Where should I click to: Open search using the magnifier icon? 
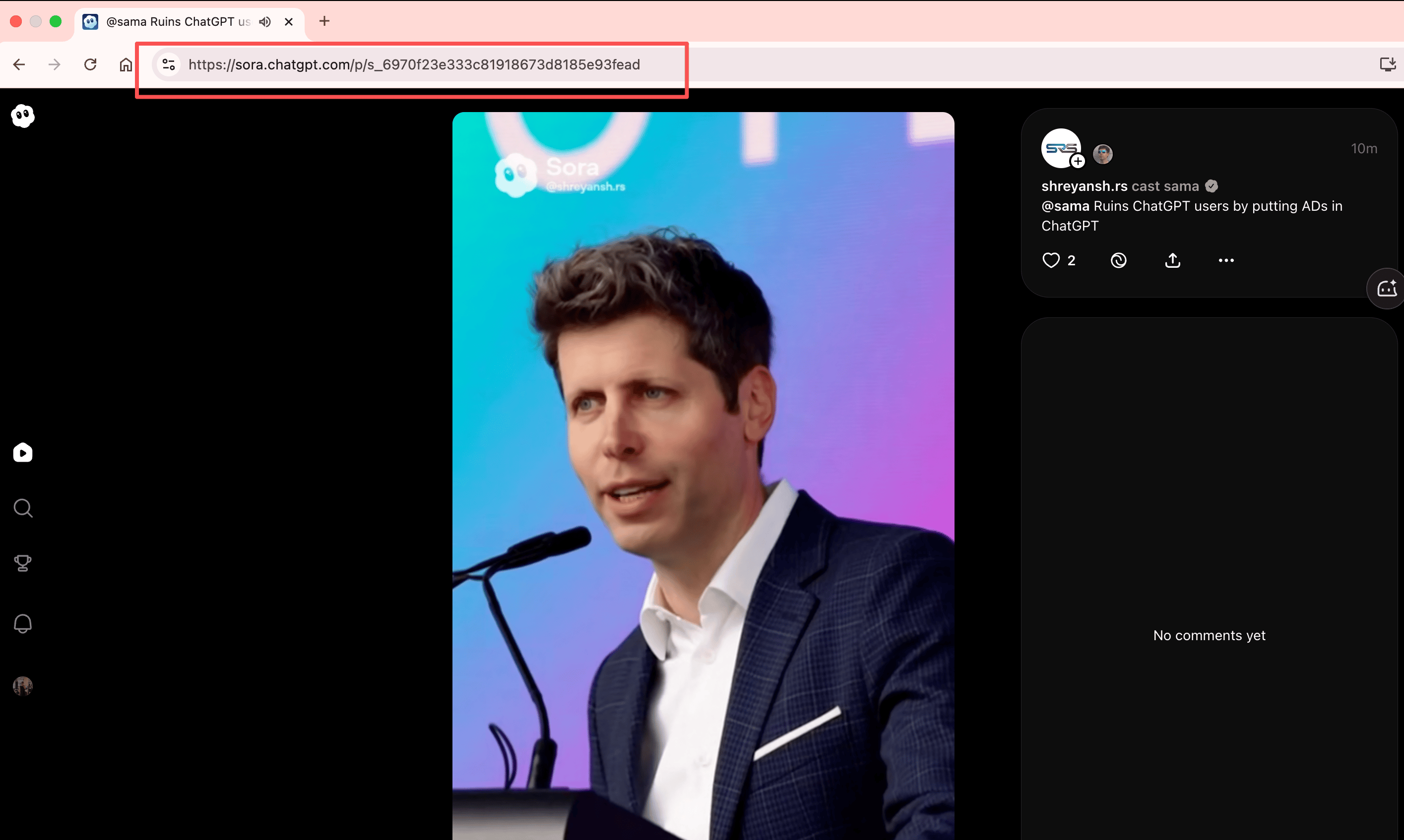click(x=23, y=508)
